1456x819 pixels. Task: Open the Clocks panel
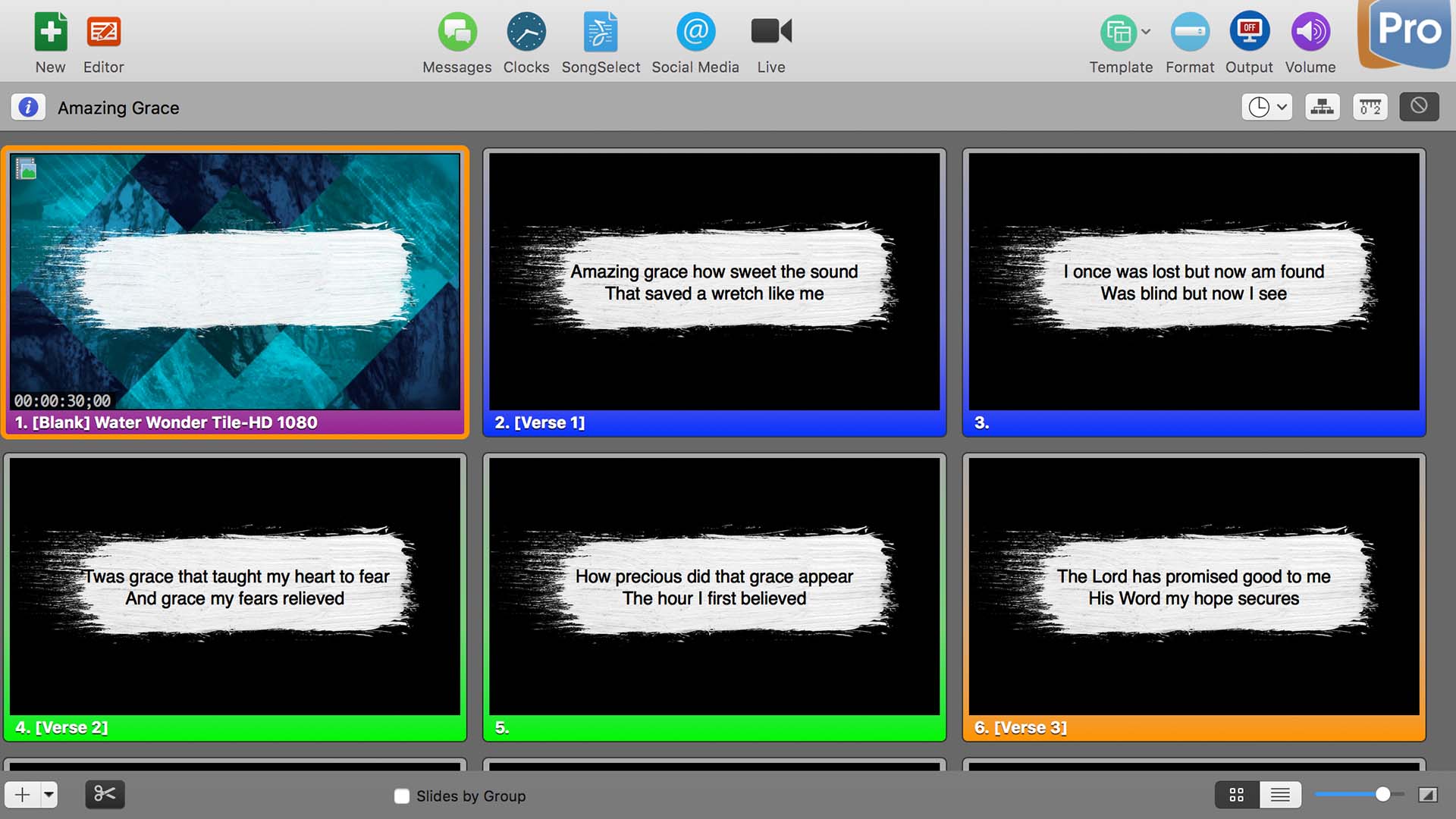pos(526,33)
